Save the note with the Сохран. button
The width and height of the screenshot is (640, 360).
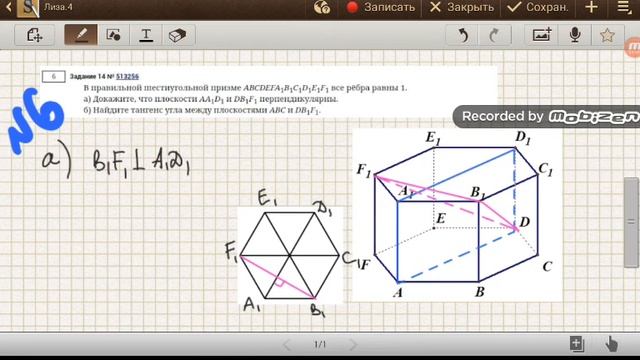537,7
